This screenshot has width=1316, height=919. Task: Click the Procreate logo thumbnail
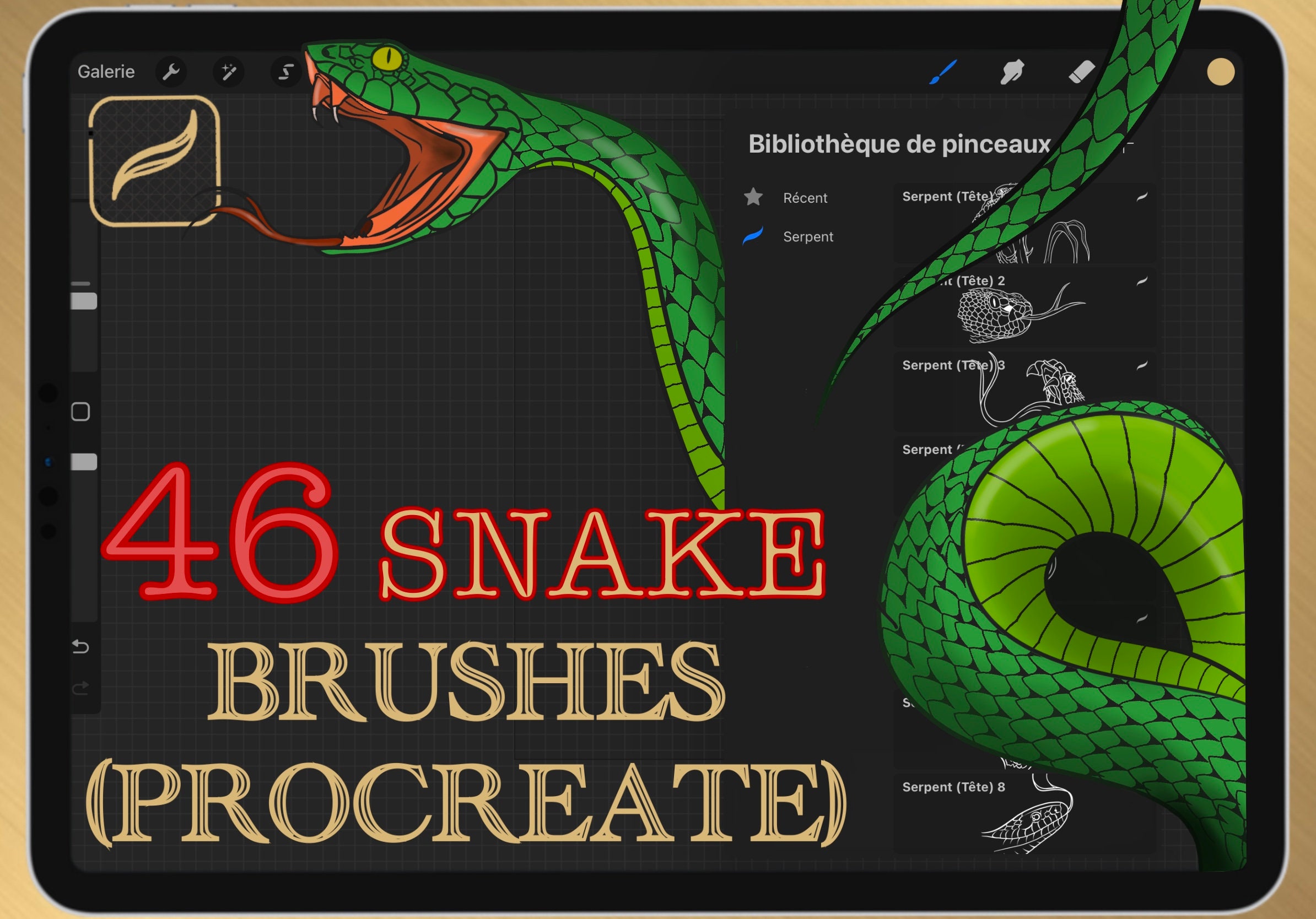155,161
